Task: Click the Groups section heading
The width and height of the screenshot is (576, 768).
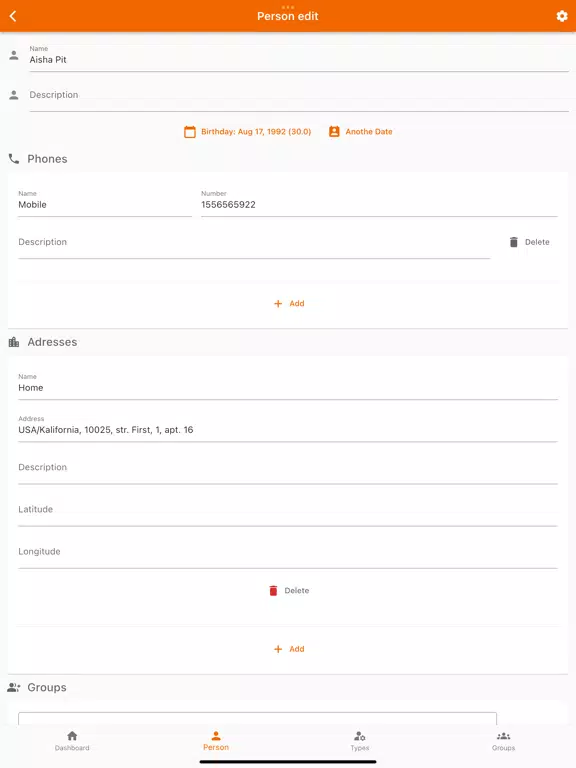Action: click(x=47, y=688)
